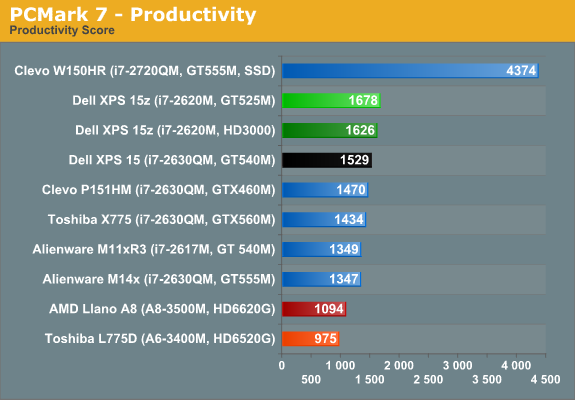
Task: Click the light green 1678 bar
Action: [x=331, y=100]
